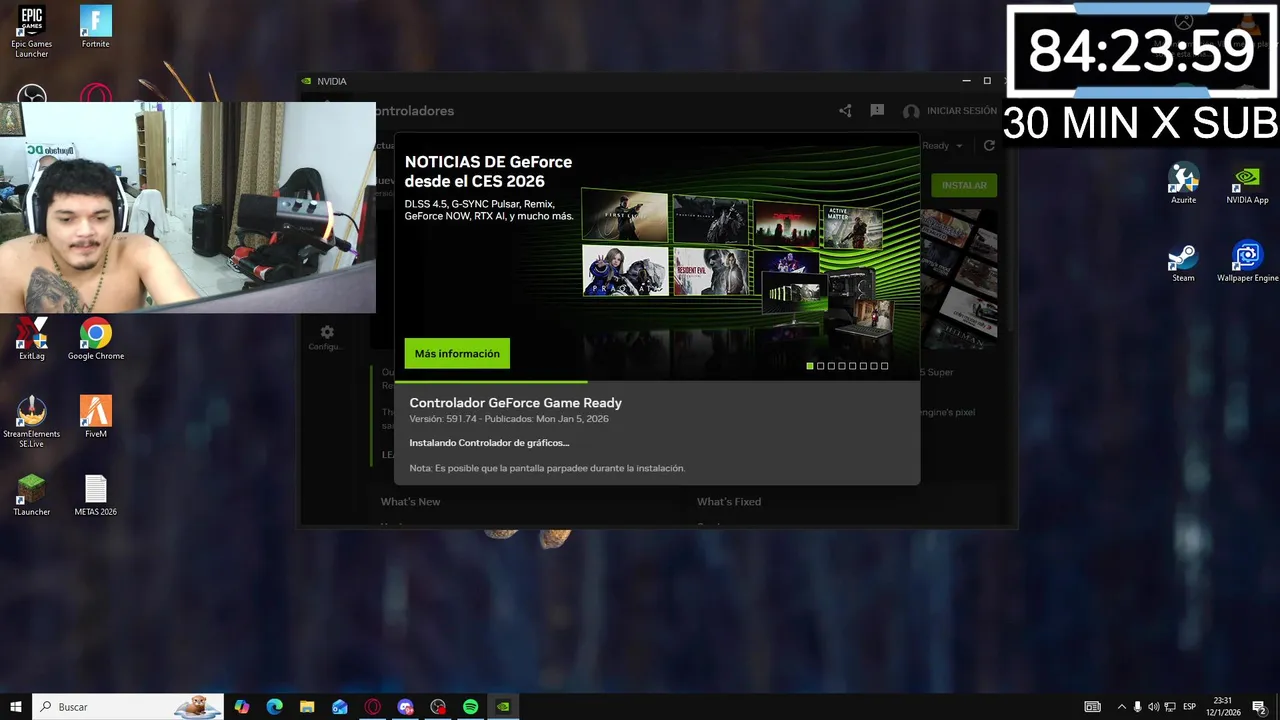
Task: Open the Windows Start menu
Action: click(x=16, y=707)
